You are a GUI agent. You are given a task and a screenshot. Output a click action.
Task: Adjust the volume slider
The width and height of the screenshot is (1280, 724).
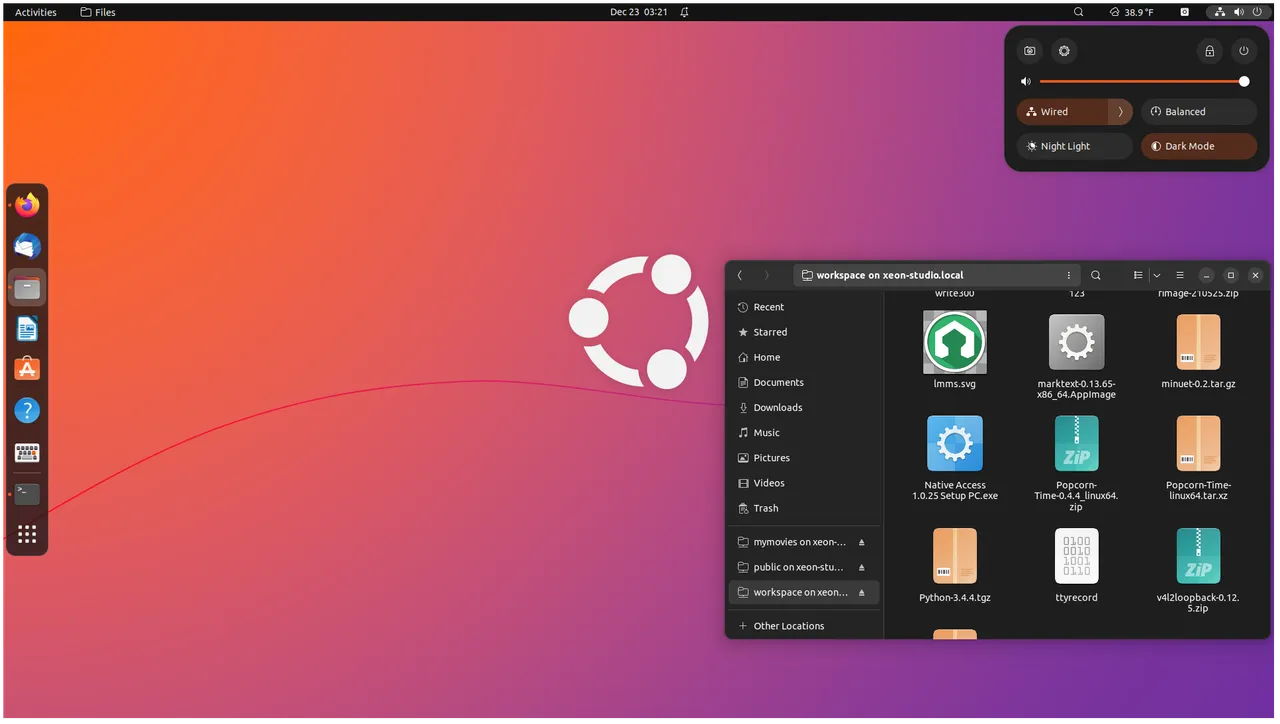(1142, 82)
